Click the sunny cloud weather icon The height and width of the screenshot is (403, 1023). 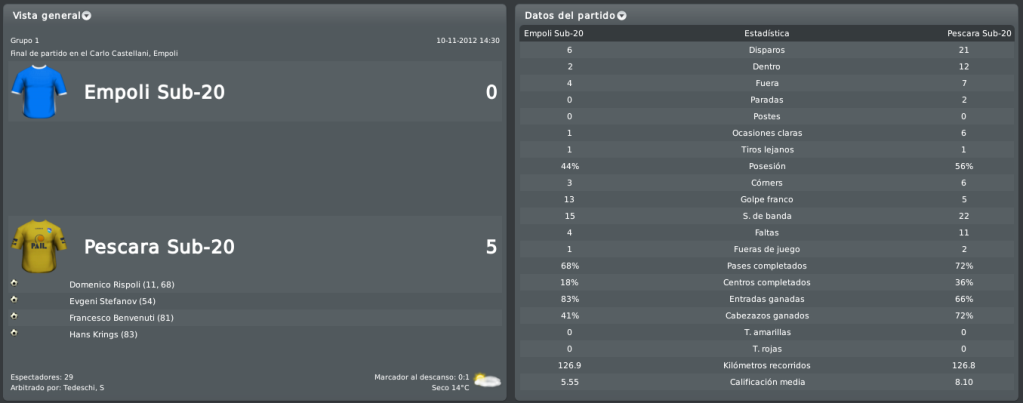pyautogui.click(x=487, y=381)
